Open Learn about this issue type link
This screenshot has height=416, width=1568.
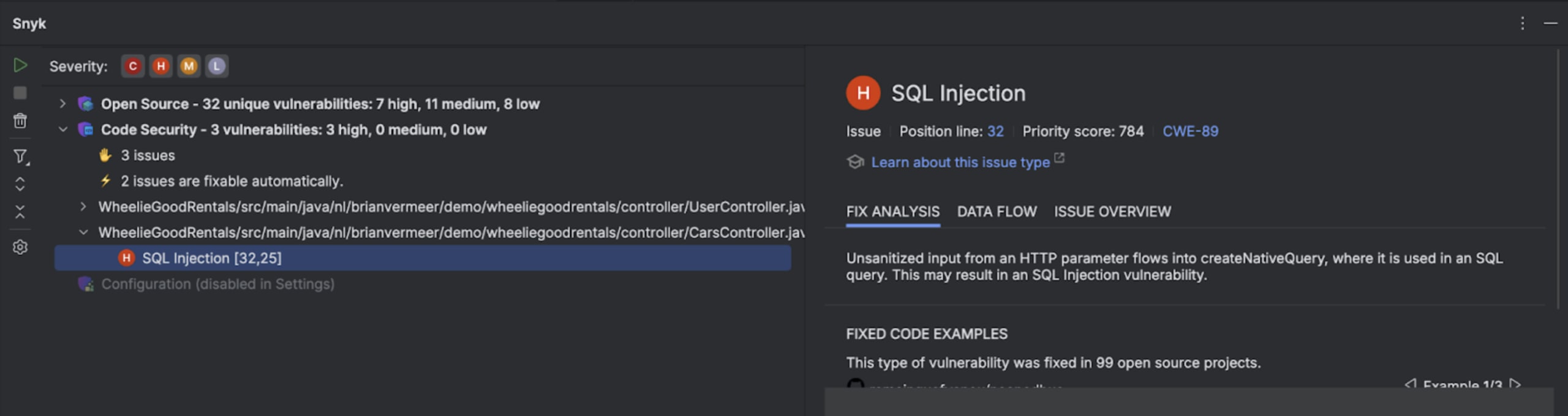(960, 163)
